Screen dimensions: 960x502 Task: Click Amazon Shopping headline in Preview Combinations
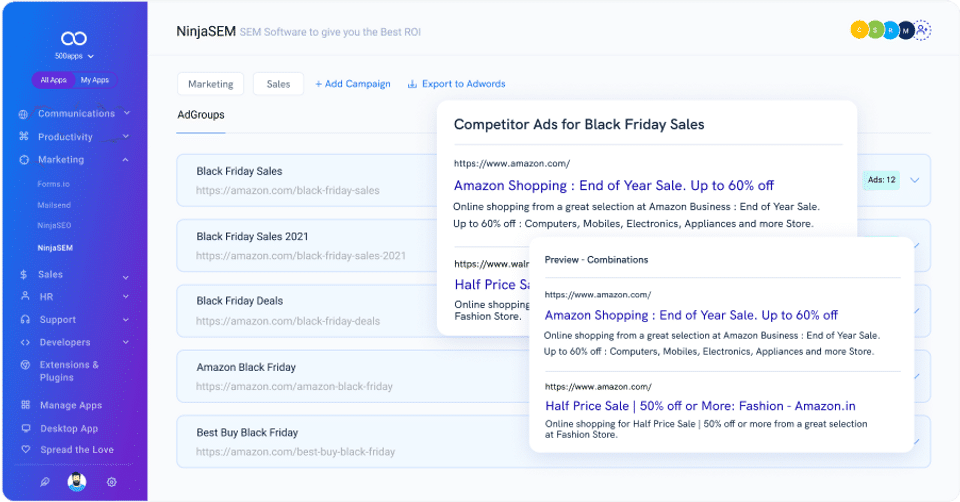click(x=691, y=315)
